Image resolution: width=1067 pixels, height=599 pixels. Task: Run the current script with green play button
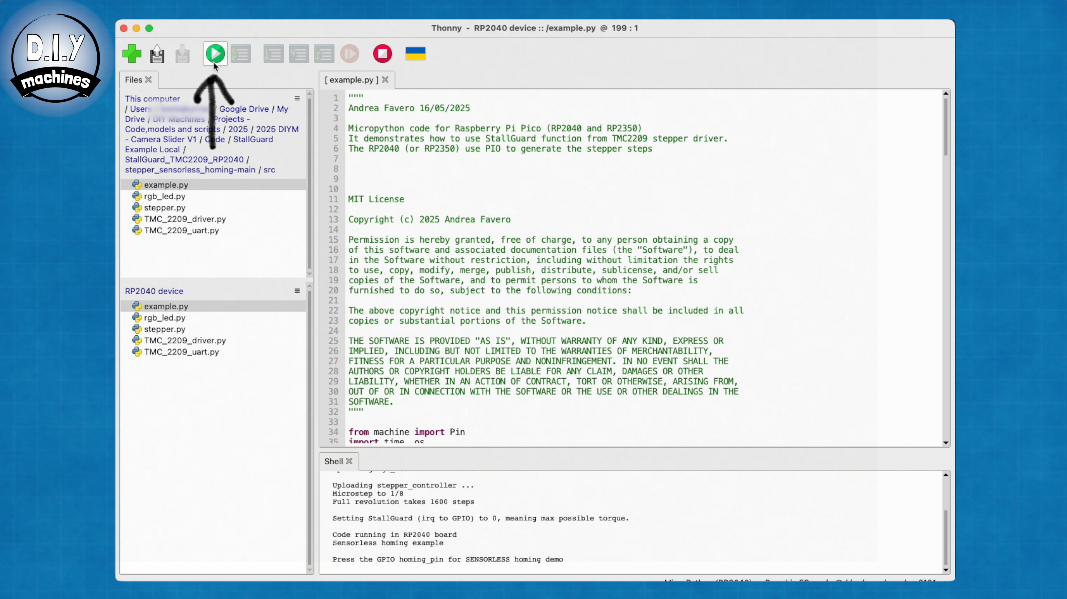click(214, 53)
